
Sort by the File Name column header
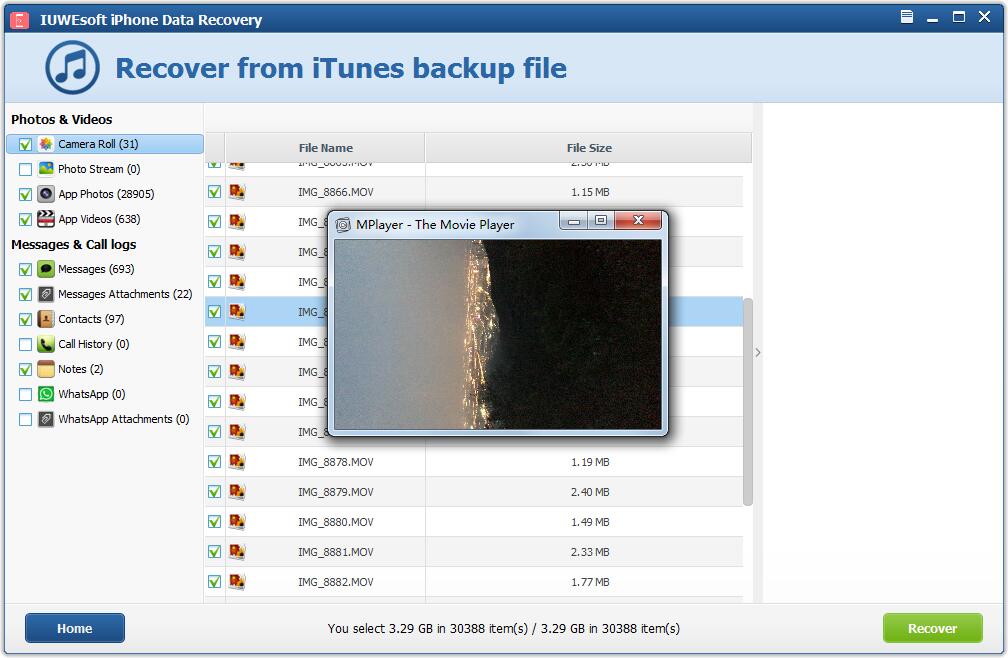point(325,148)
